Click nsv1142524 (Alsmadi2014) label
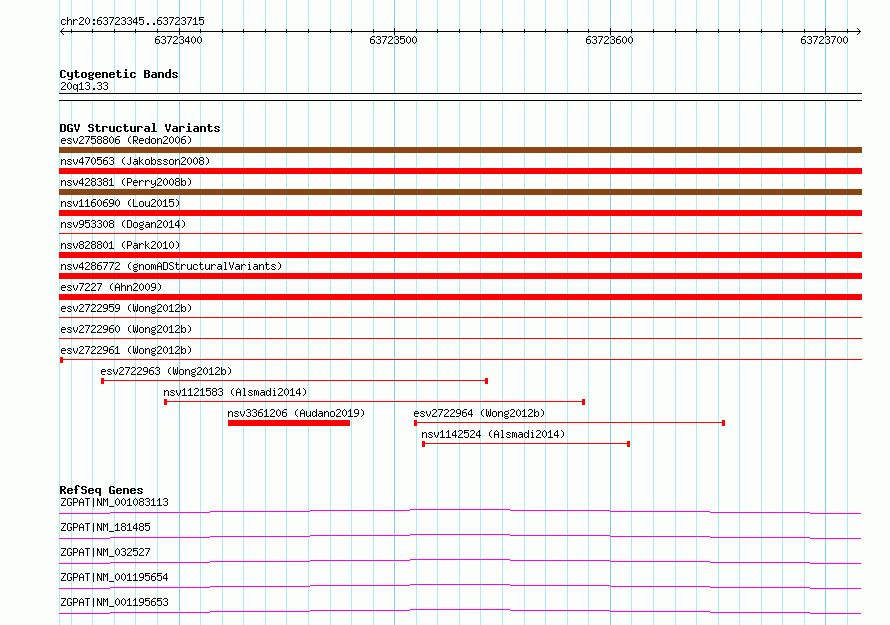 (493, 434)
